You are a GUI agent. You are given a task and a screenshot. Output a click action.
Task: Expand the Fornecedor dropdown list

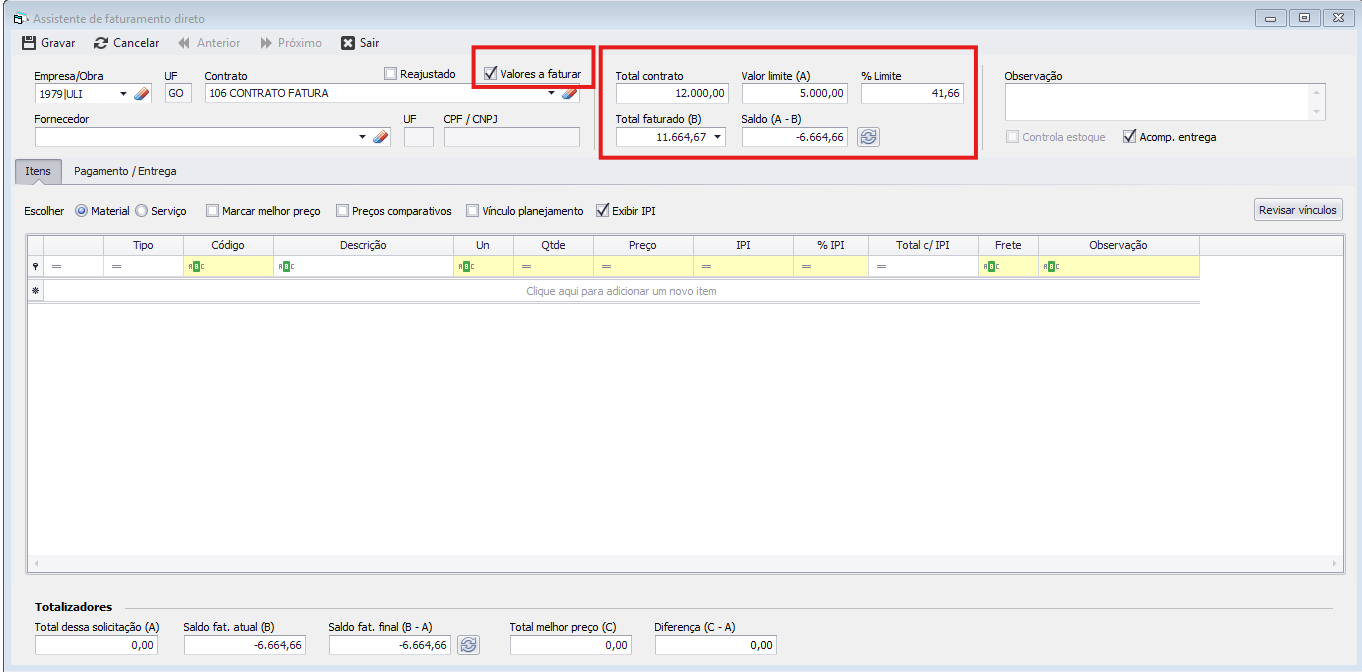tap(362, 137)
